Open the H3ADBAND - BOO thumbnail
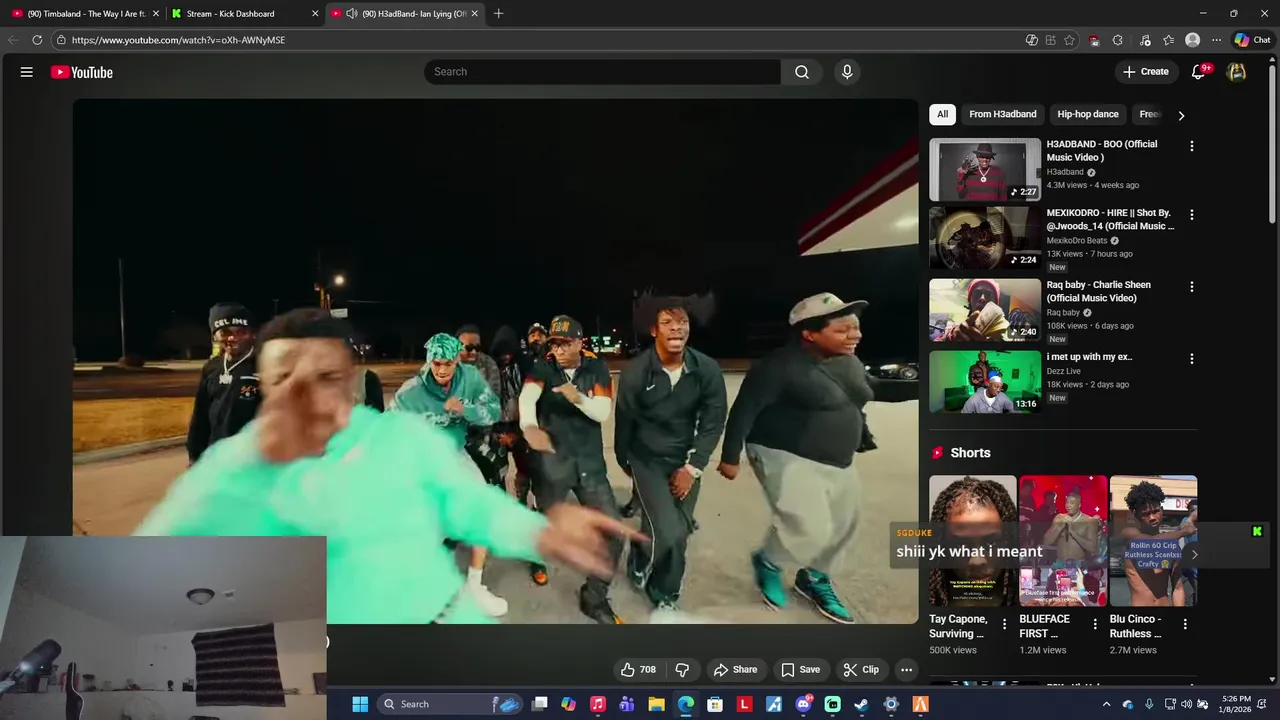Image resolution: width=1280 pixels, height=720 pixels. tap(985, 169)
